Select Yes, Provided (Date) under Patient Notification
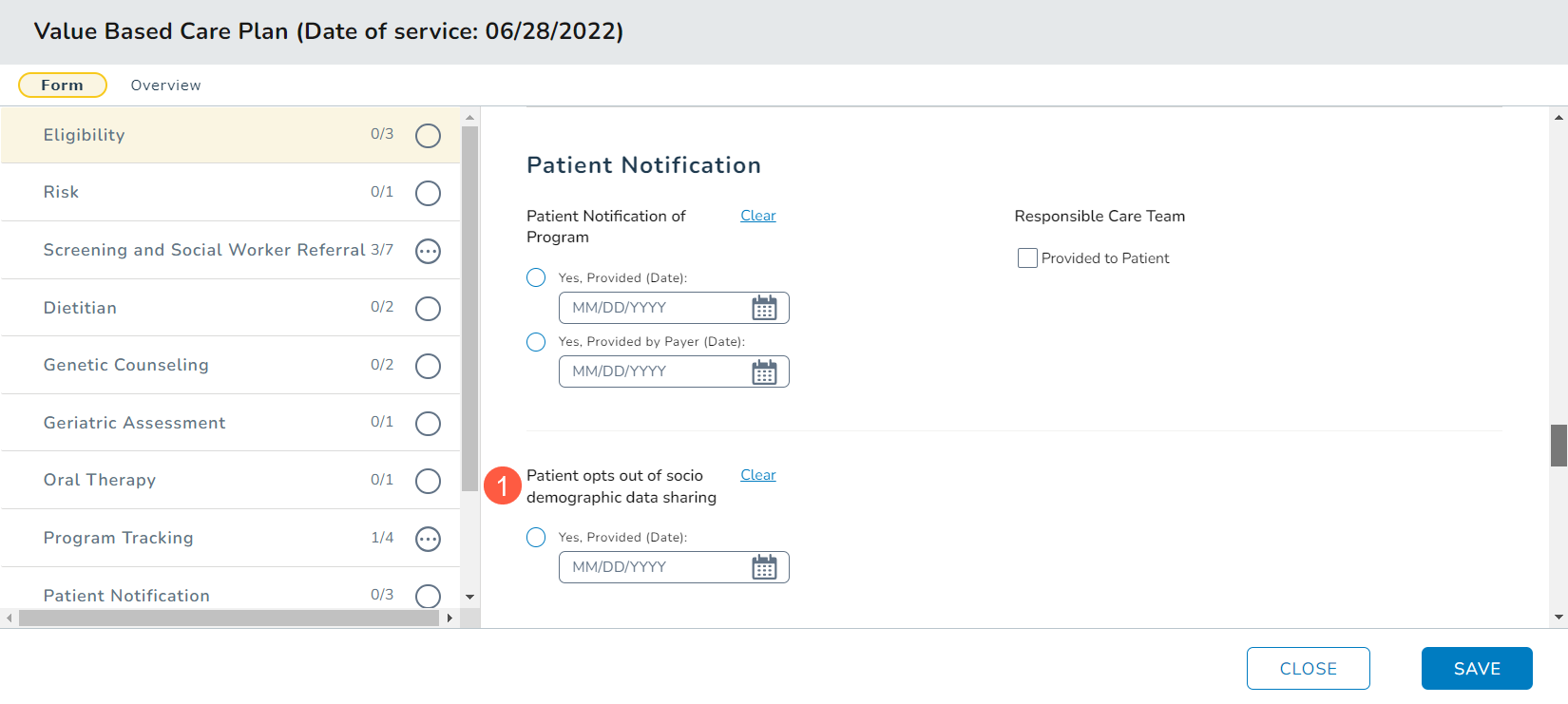 point(536,277)
